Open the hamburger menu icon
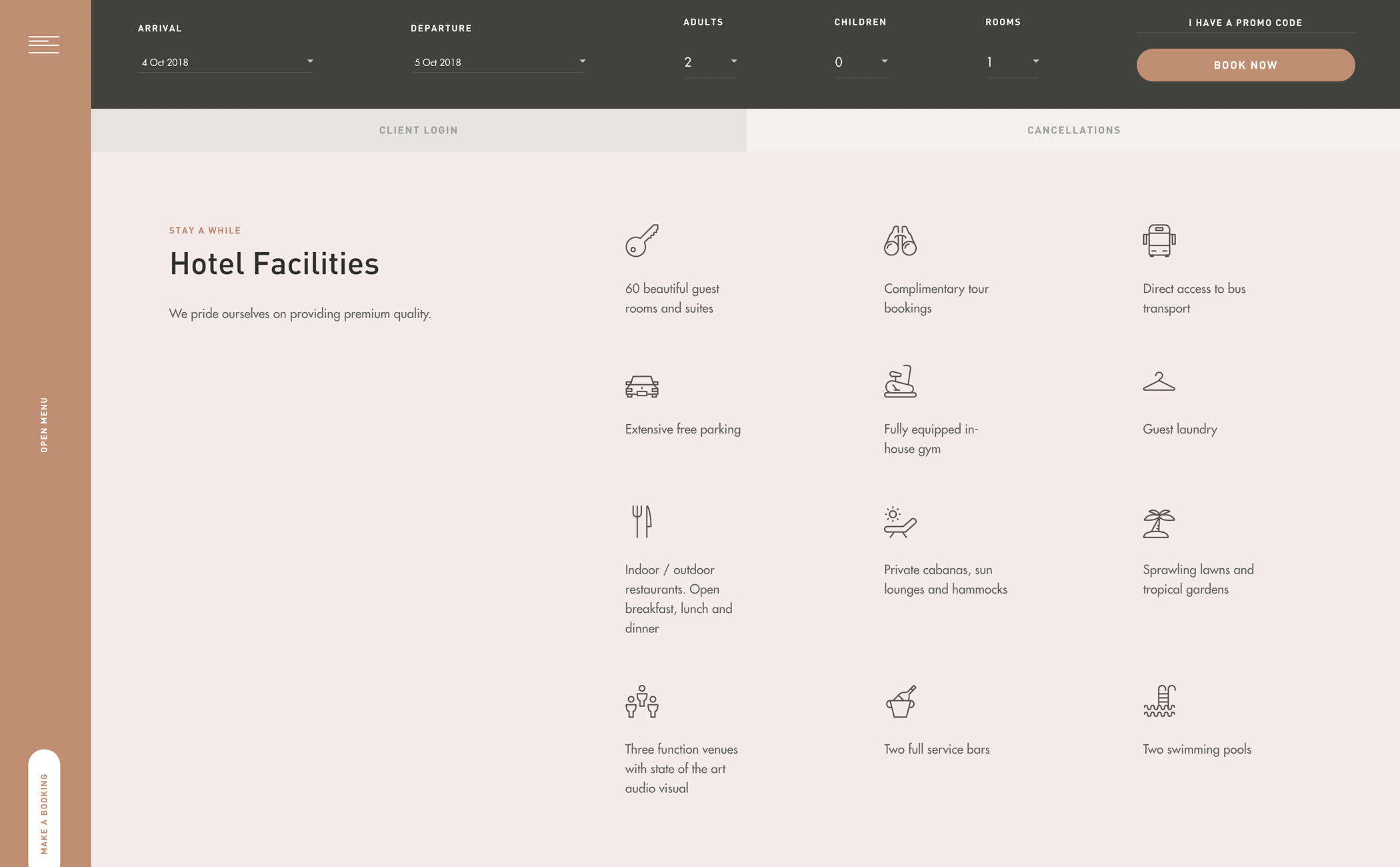The width and height of the screenshot is (1400, 867). pos(44,44)
